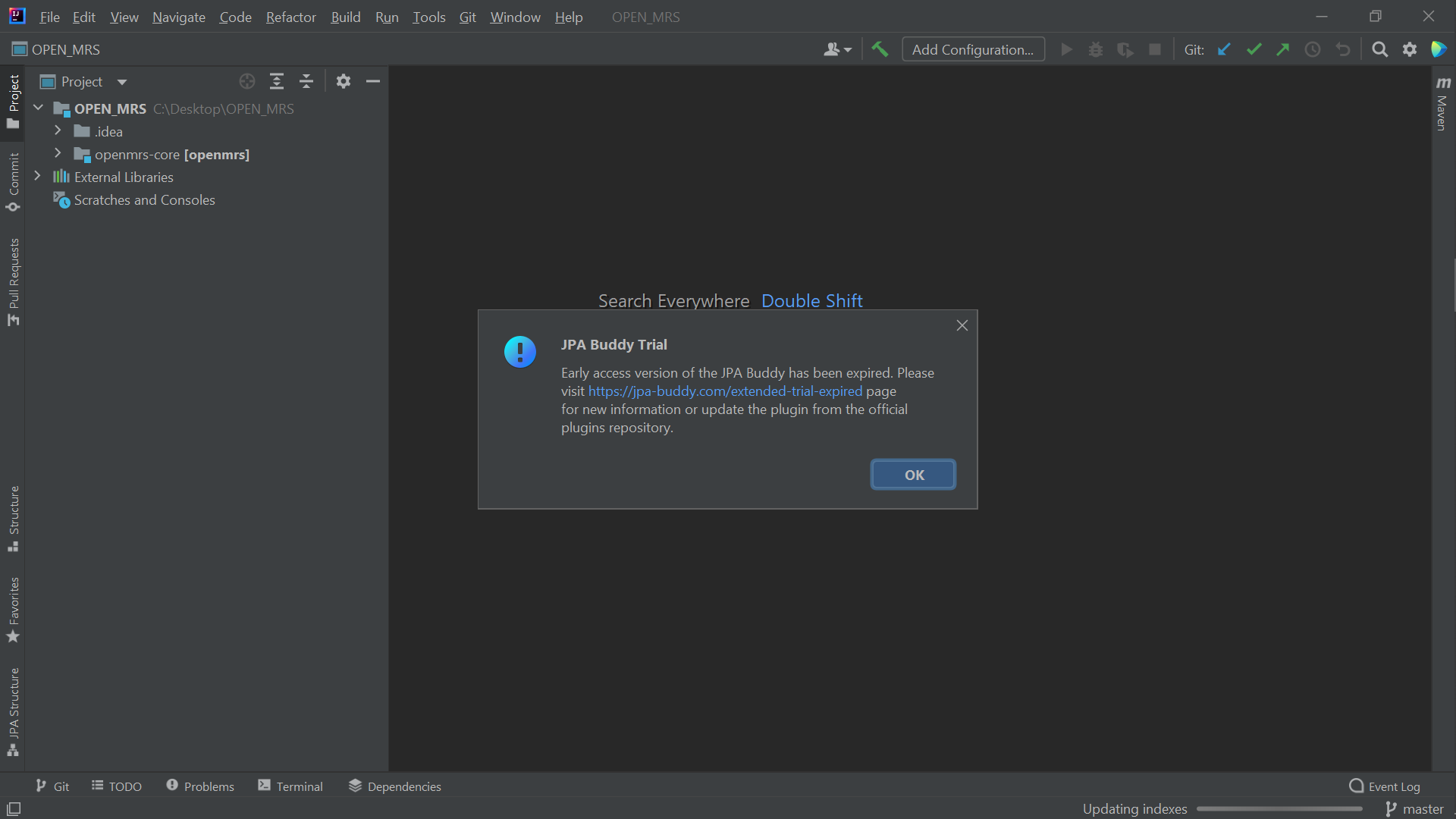Toggle tool window bars icon bottom-left
Viewport: 1456px width, 819px height.
click(14, 808)
